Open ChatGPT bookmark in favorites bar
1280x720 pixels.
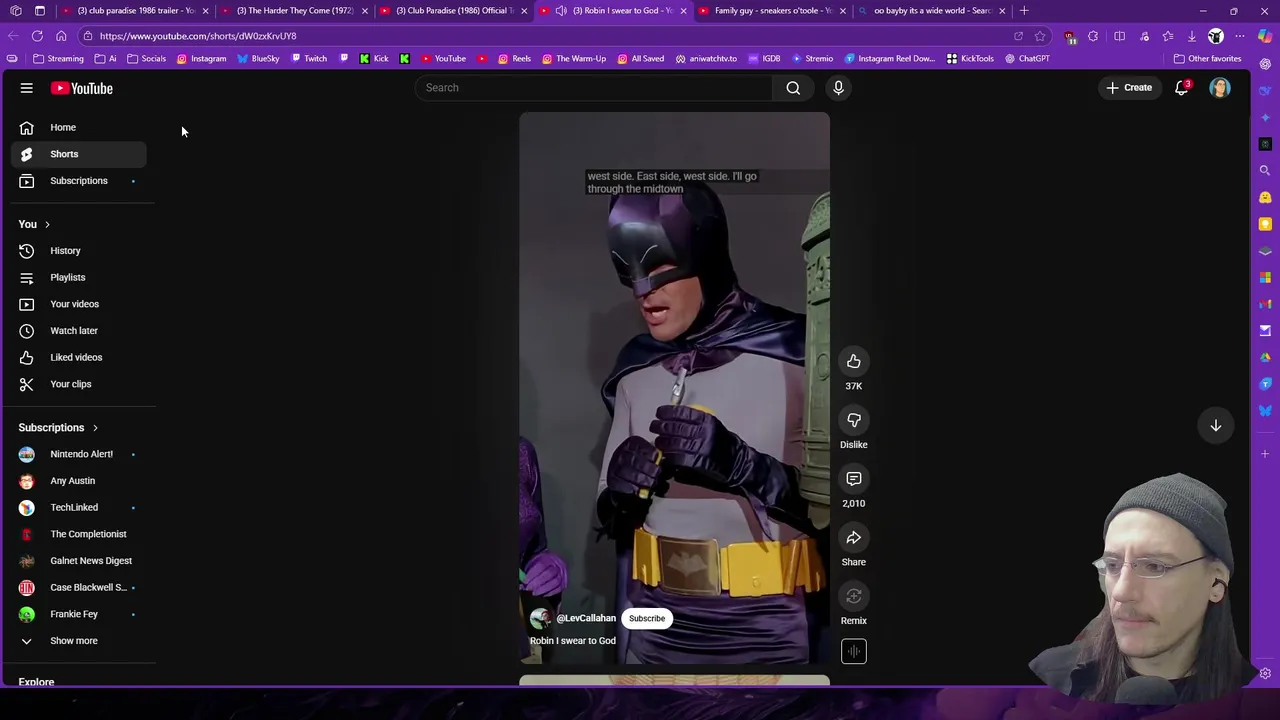(1027, 59)
